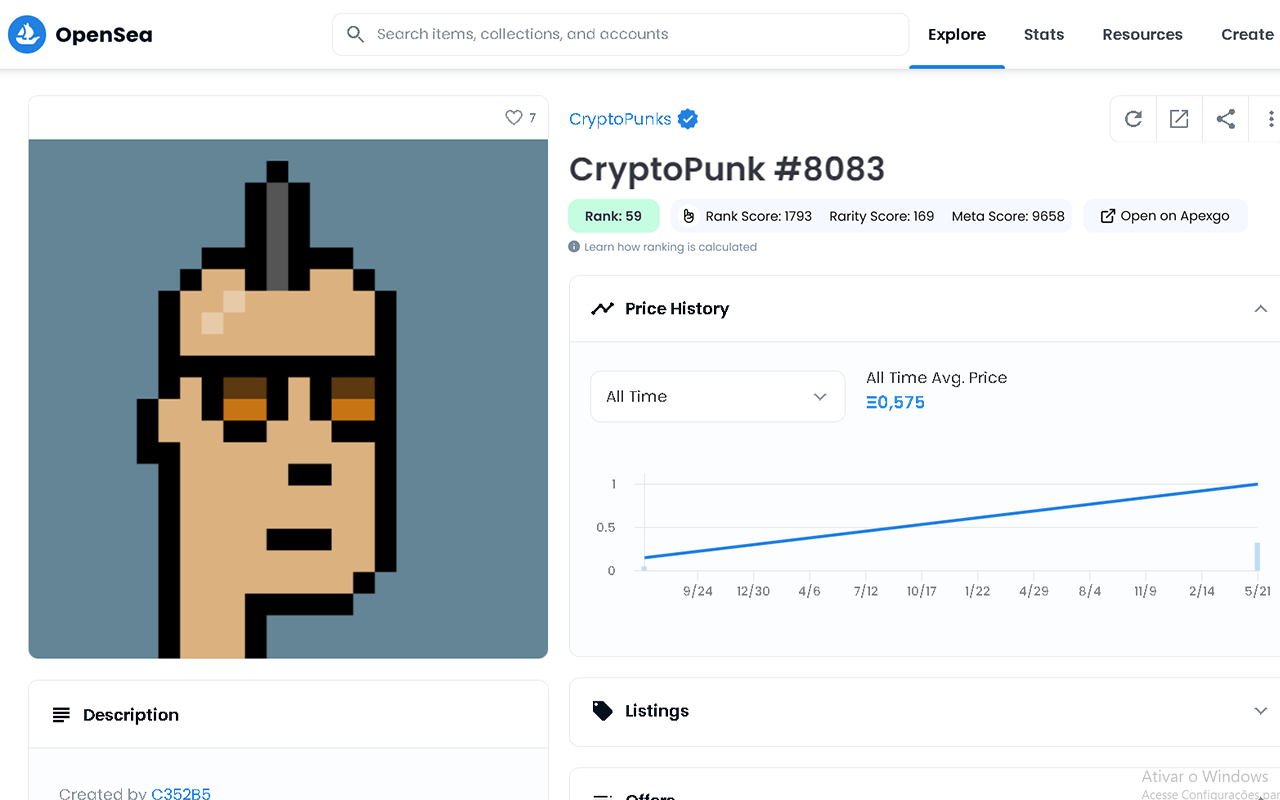Screen dimensions: 1280x800
Task: Click the Price History chart icon
Action: (602, 308)
